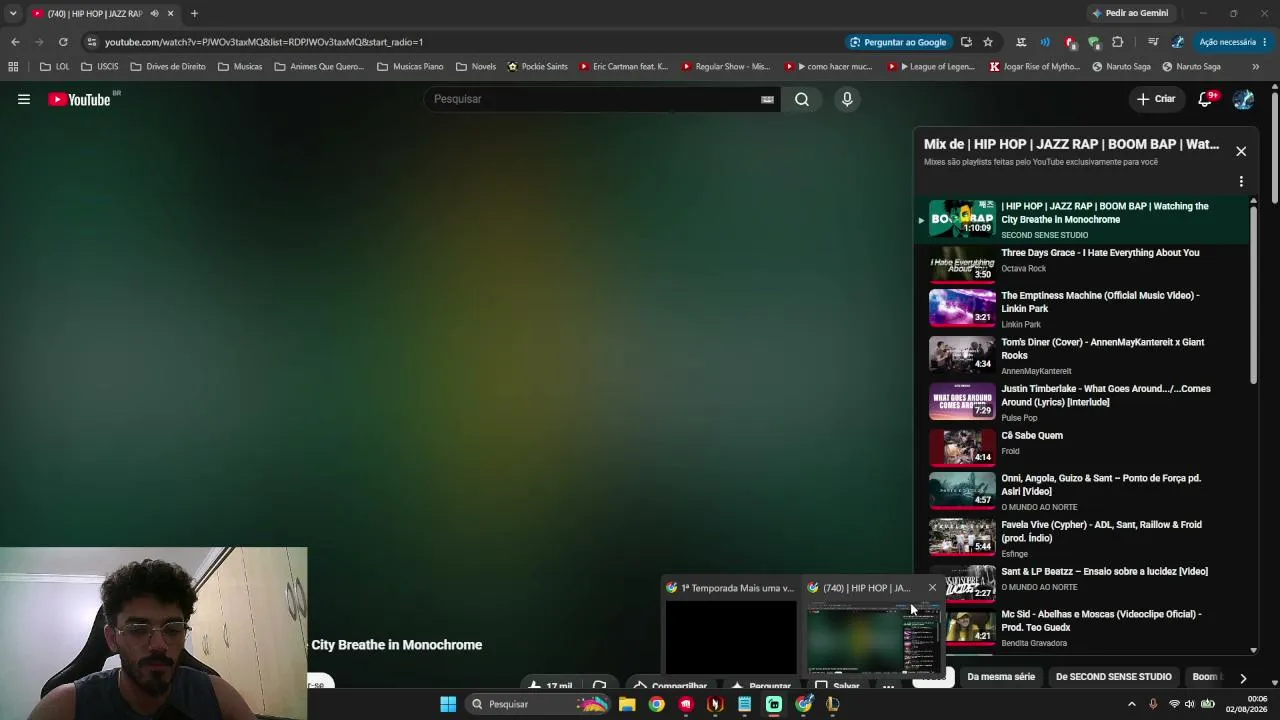Close the HIP HOP YouTube tab
This screenshot has height=720, width=1280.
(170, 14)
